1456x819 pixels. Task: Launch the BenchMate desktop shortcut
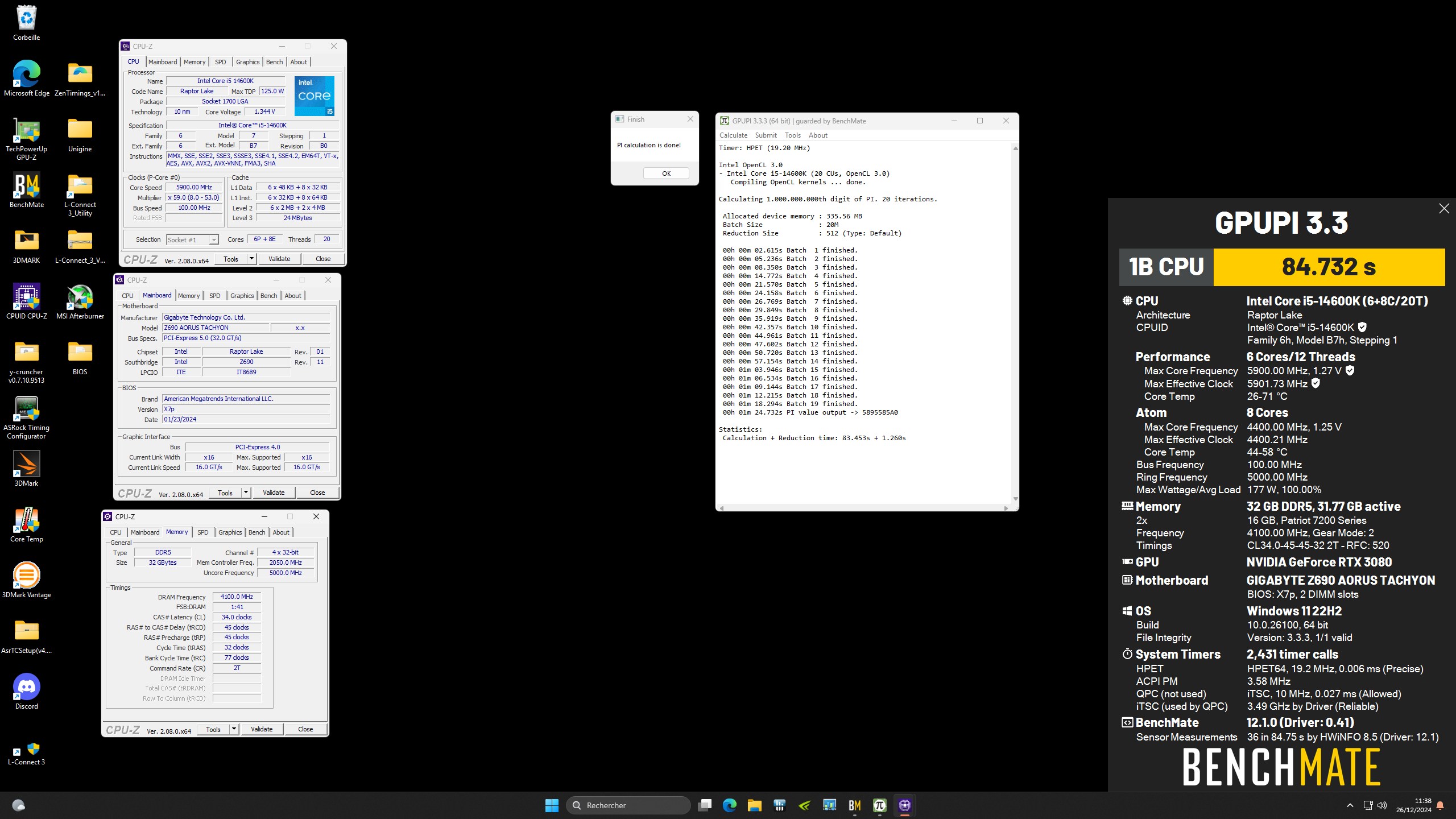(x=26, y=191)
